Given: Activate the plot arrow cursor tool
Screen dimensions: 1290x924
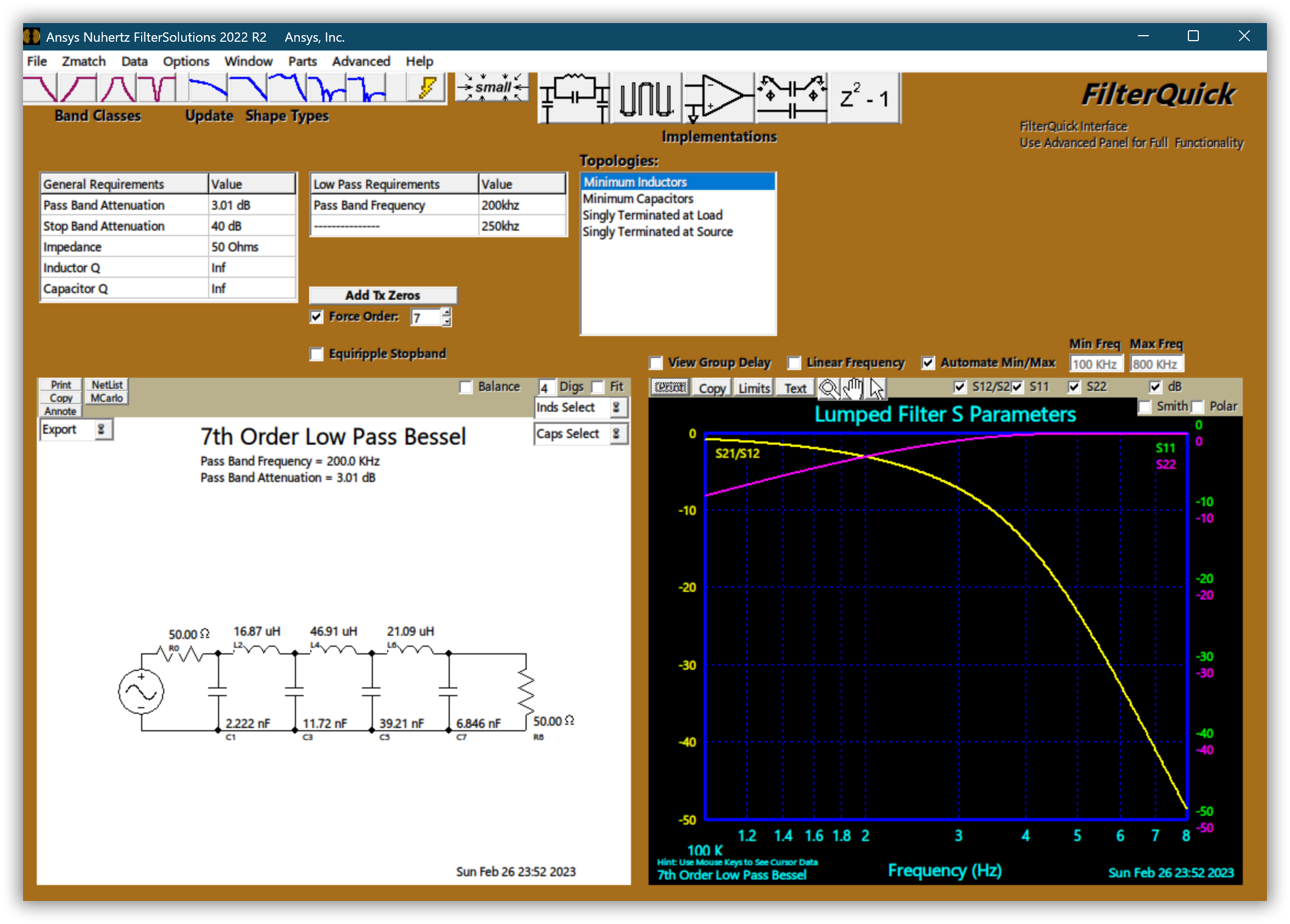Looking at the screenshot, I should 876,388.
